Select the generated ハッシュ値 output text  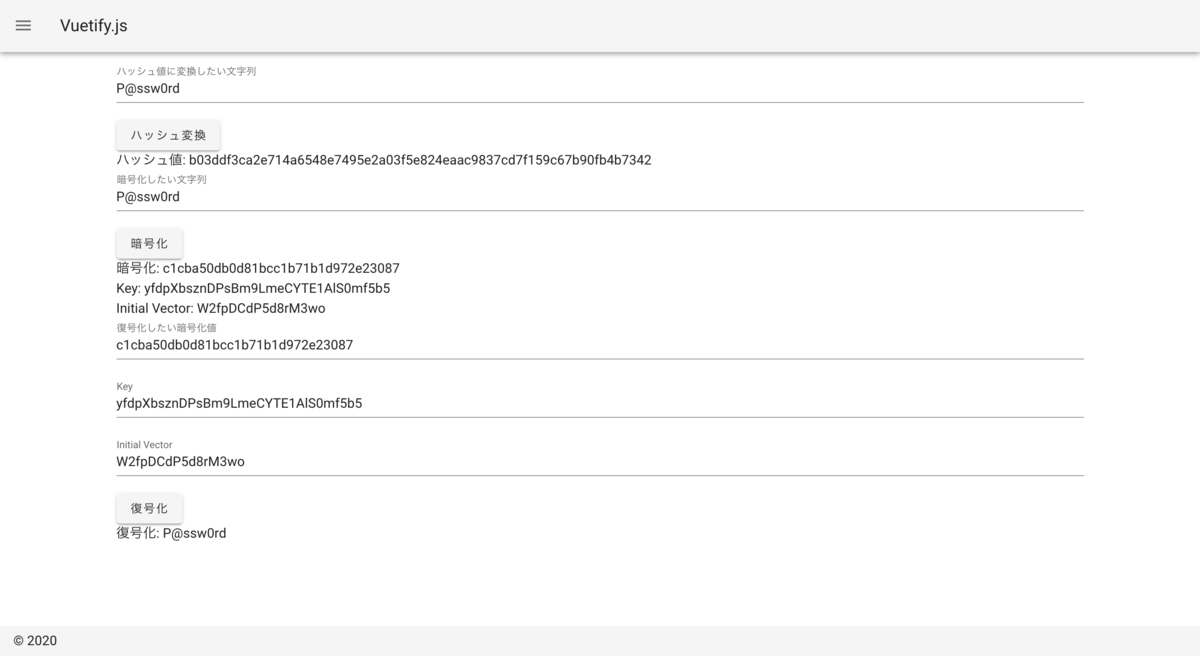tap(384, 160)
